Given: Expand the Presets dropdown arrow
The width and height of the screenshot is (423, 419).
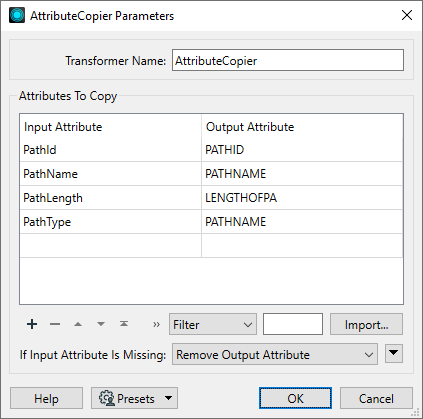Looking at the screenshot, I should (169, 398).
